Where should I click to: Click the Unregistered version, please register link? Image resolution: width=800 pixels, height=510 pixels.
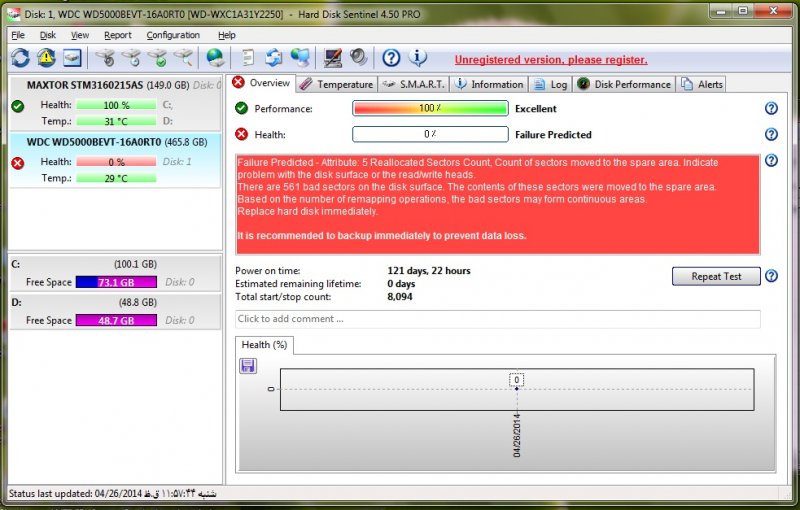[x=551, y=60]
